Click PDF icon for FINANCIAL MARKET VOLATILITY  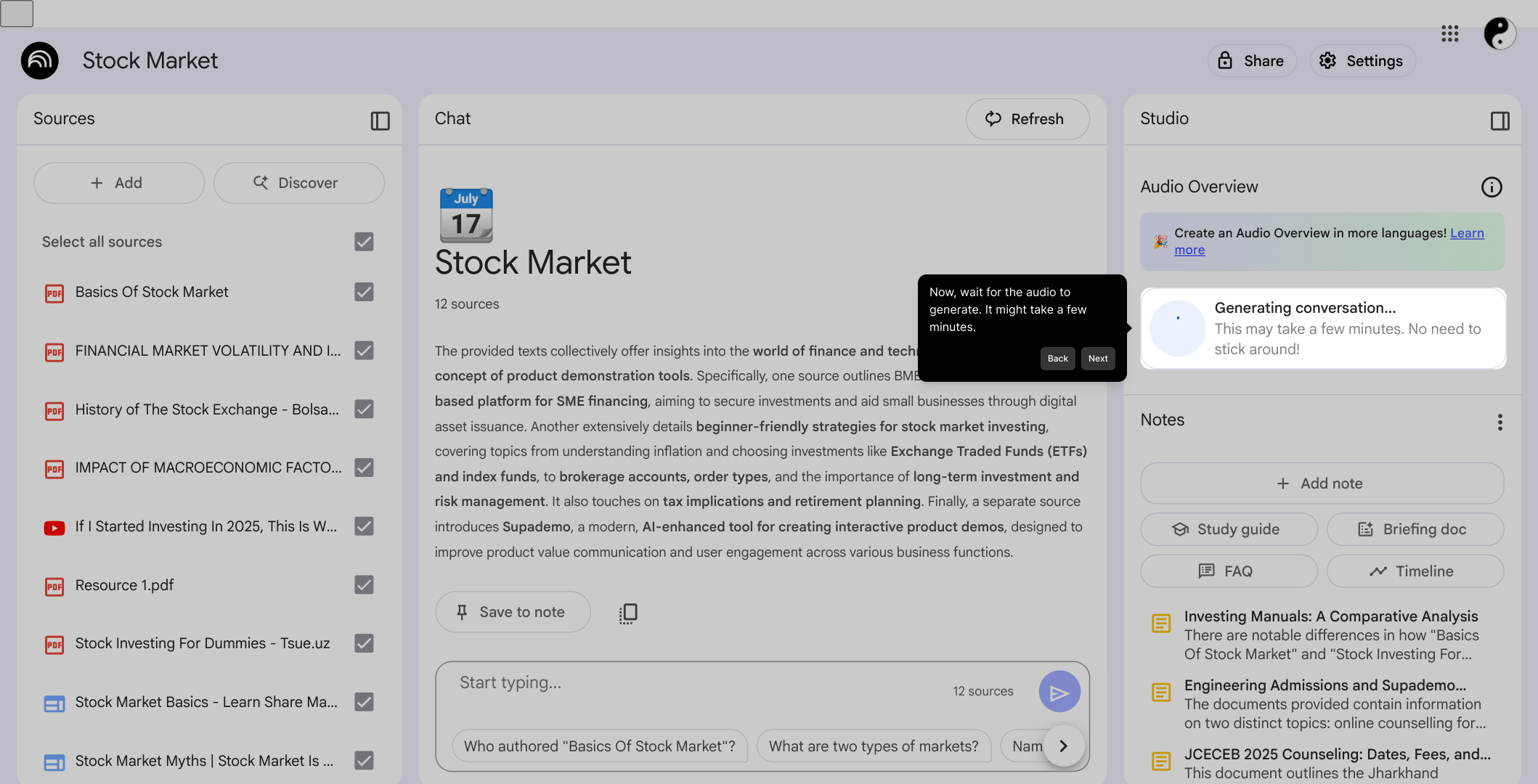[54, 352]
